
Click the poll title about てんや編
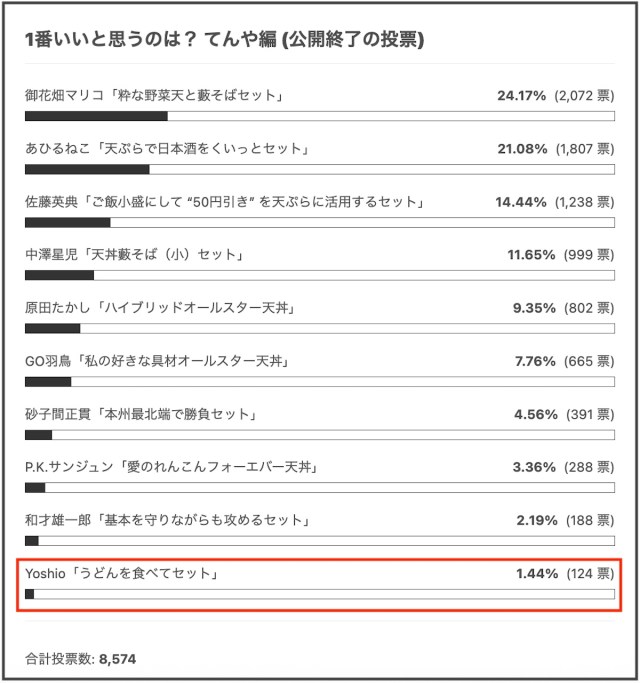225,40
